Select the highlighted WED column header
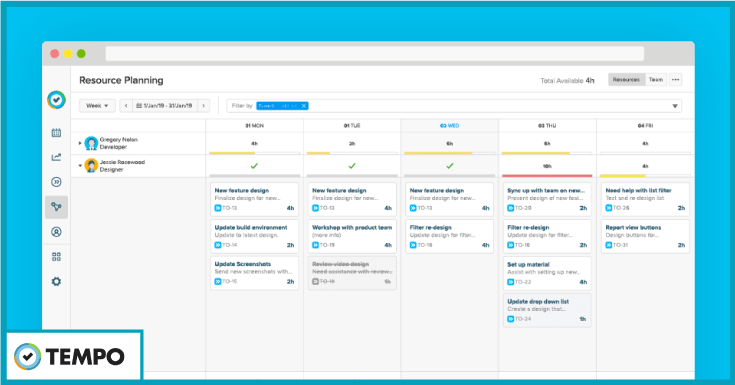 (450, 126)
